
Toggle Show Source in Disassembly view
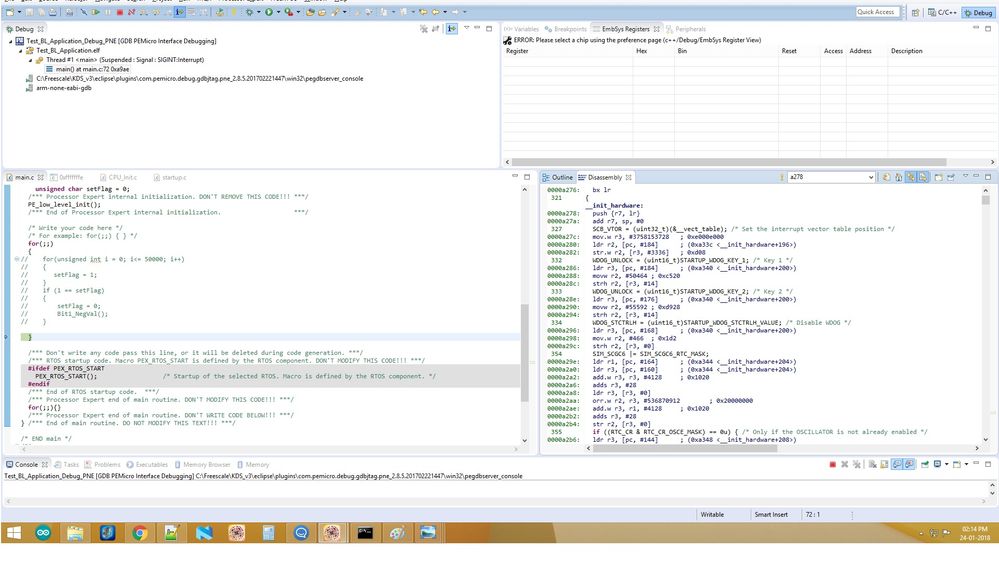923,177
